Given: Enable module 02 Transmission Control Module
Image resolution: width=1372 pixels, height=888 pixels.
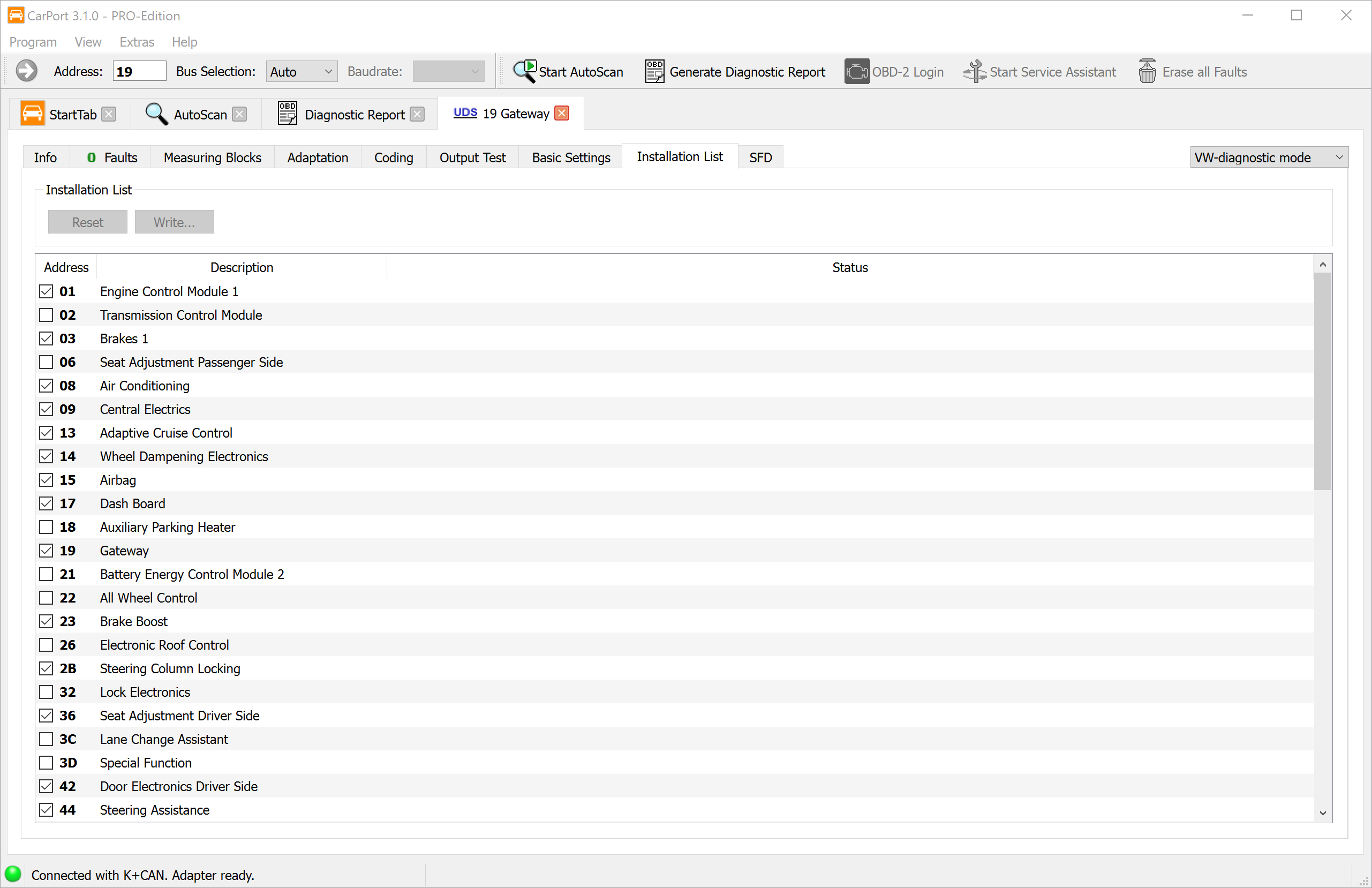Looking at the screenshot, I should (46, 315).
